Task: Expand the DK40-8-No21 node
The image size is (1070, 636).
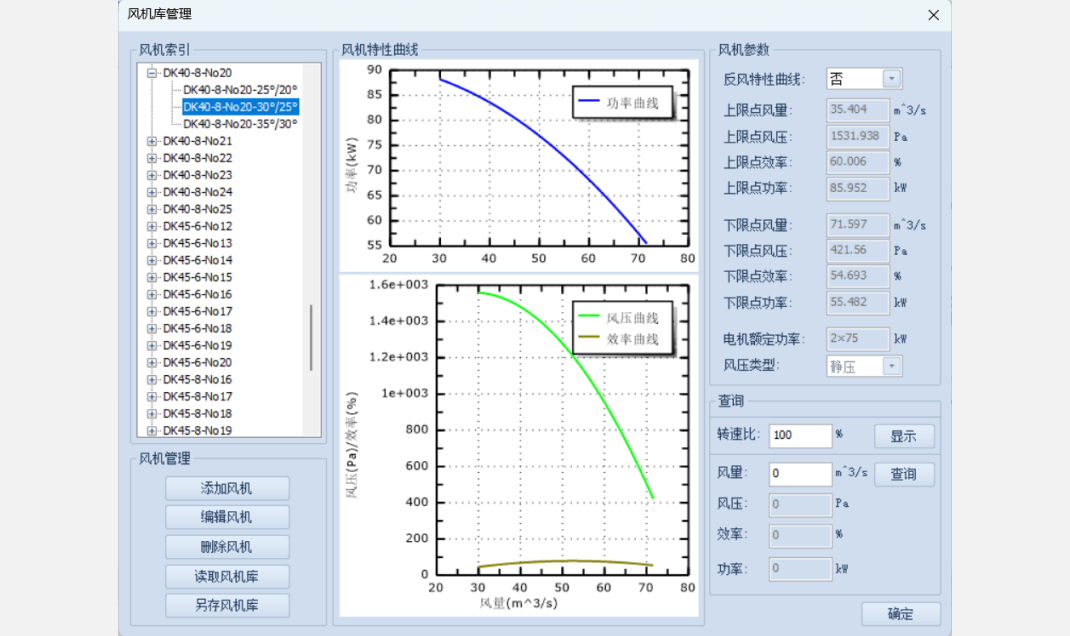Action: pos(152,141)
